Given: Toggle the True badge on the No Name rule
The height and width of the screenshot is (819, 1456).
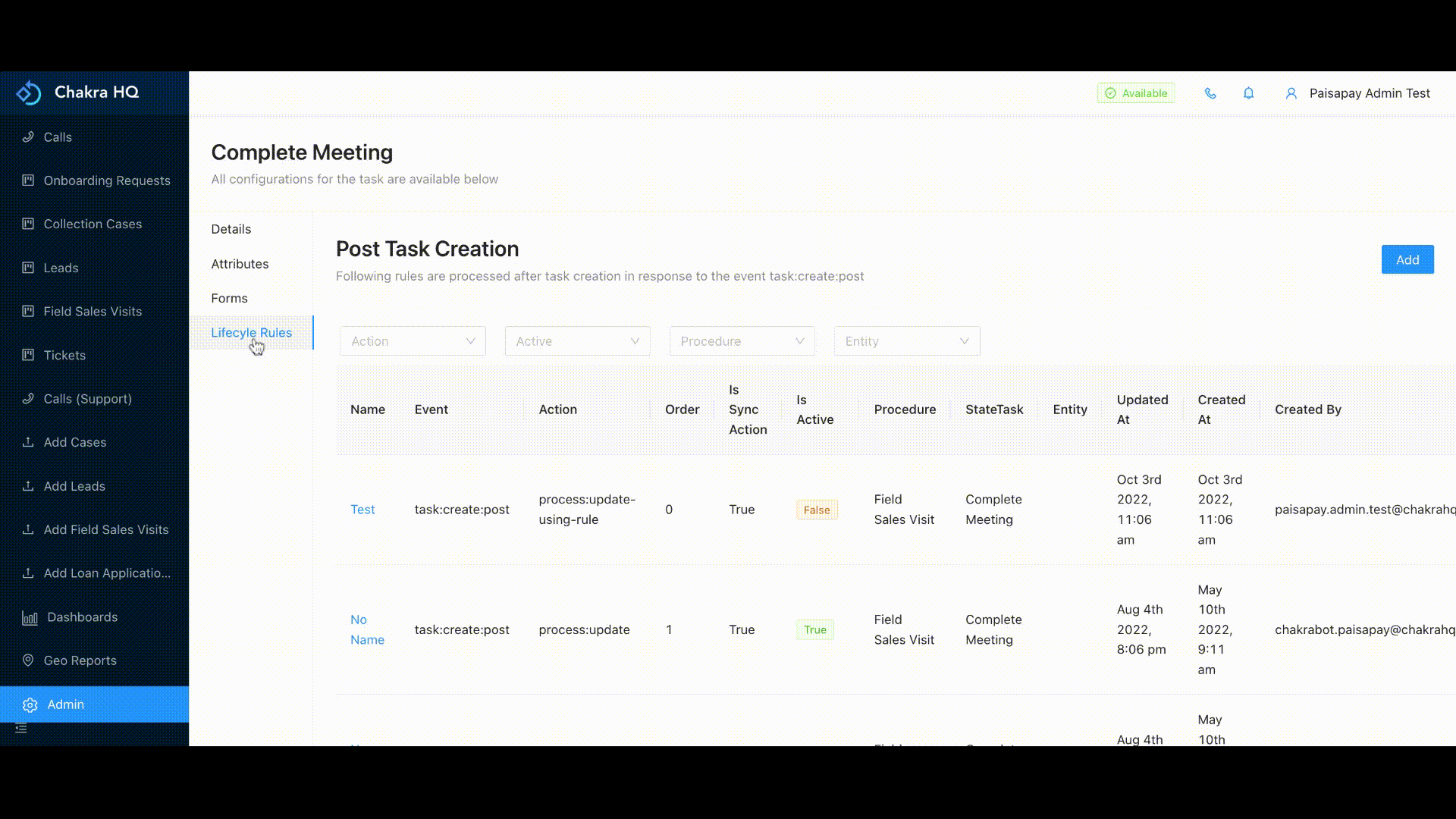Looking at the screenshot, I should pos(815,629).
